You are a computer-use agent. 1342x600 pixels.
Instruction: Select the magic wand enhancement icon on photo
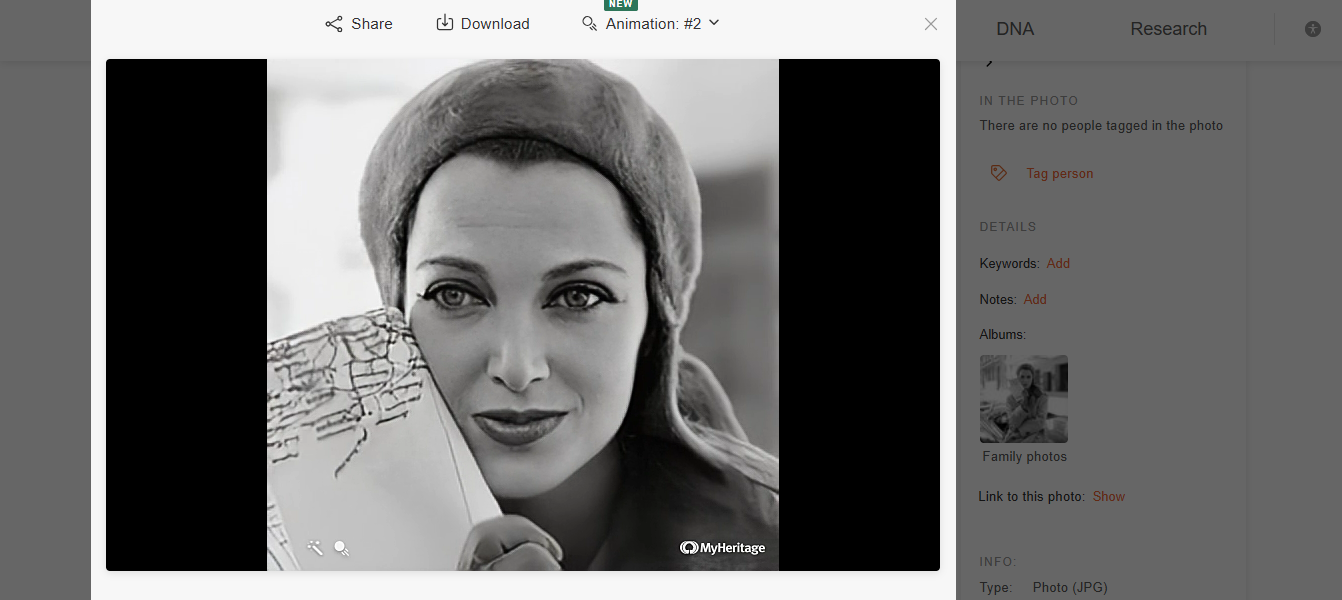(x=316, y=547)
